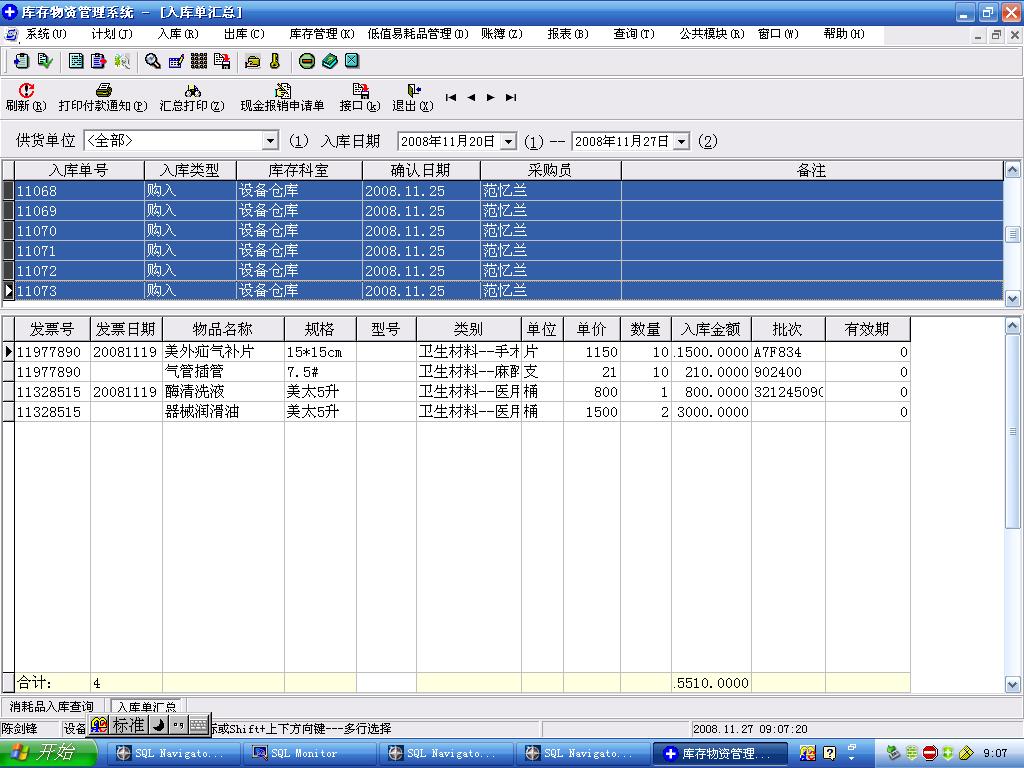Open the 库存管理(K) menu

322,33
